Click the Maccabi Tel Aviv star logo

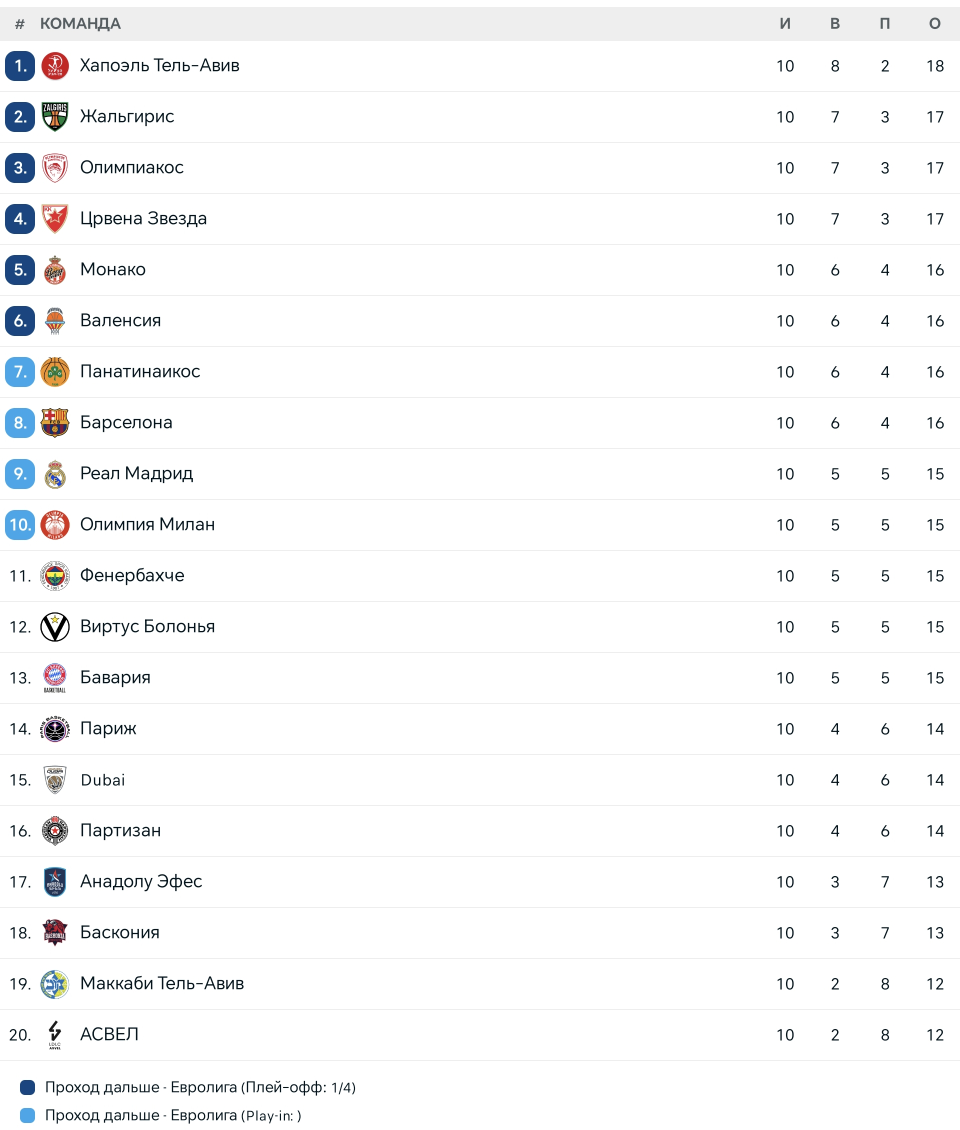coord(55,984)
